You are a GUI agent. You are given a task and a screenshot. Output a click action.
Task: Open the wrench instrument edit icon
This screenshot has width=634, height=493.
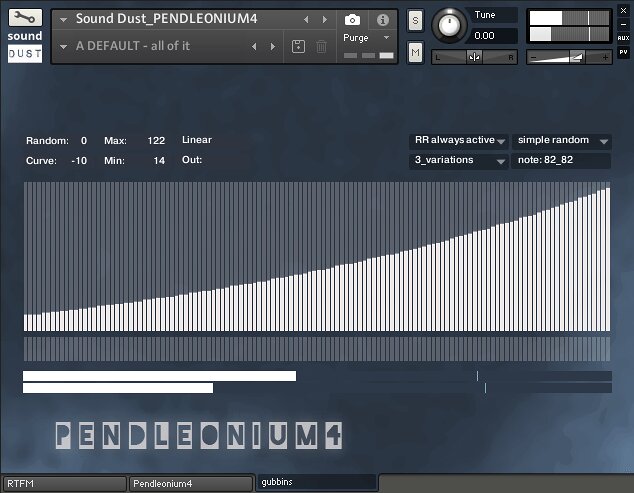pyautogui.click(x=25, y=18)
